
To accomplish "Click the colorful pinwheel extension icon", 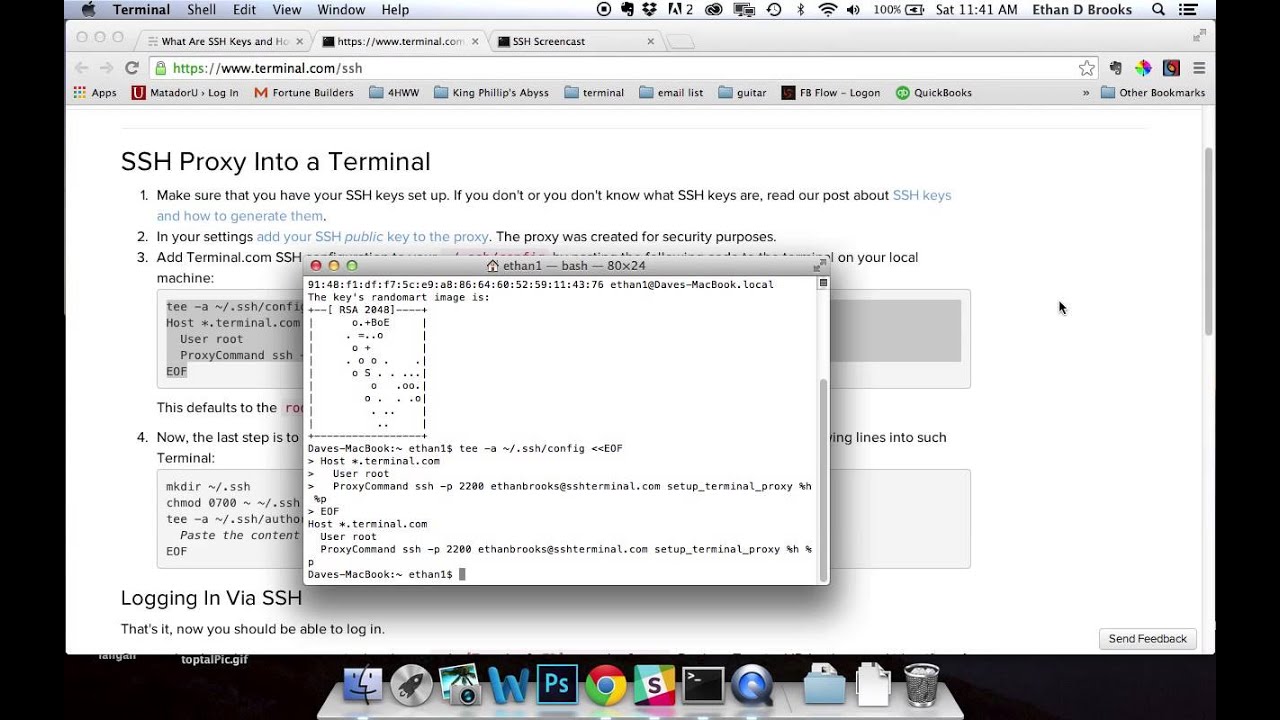I will (1143, 68).
